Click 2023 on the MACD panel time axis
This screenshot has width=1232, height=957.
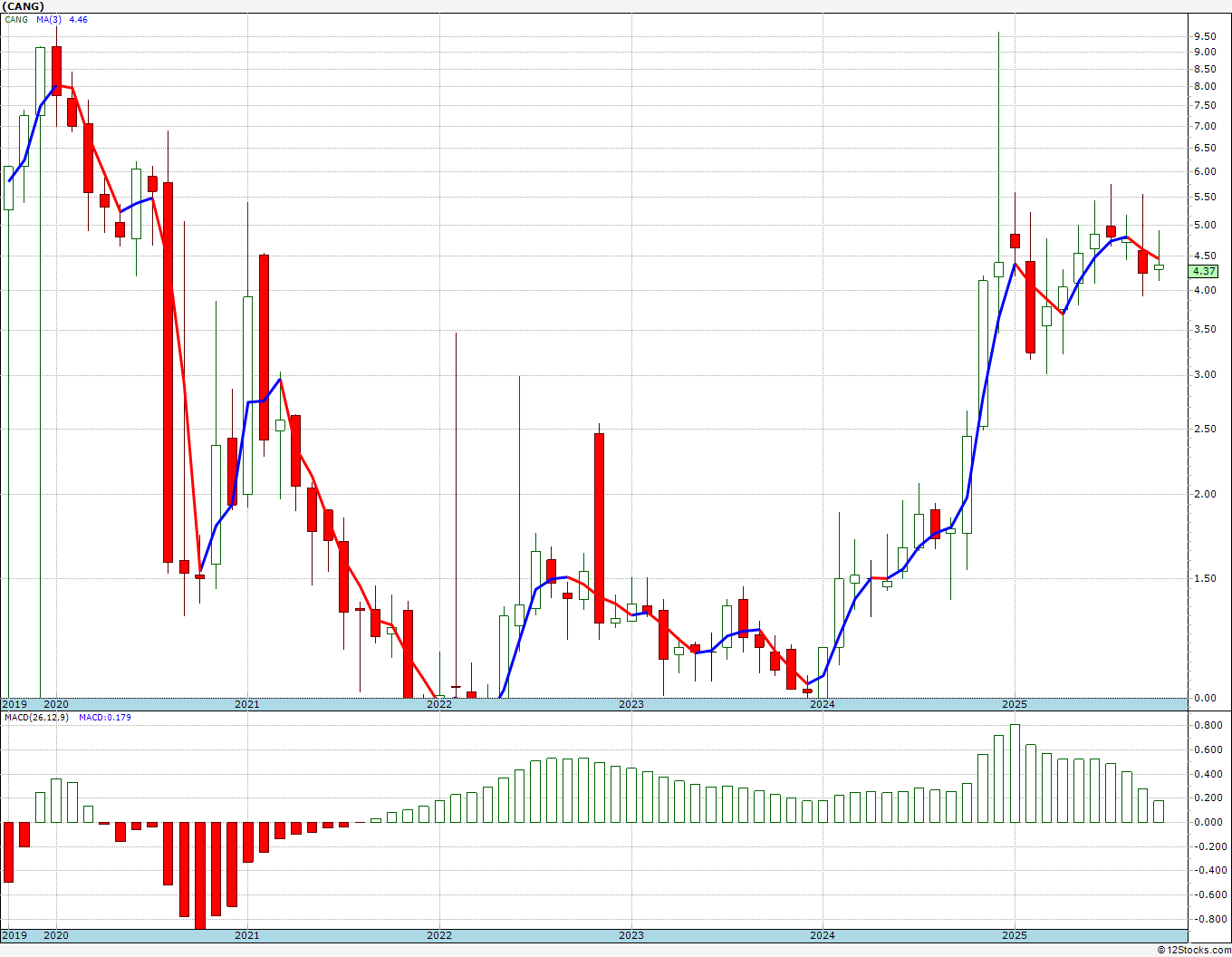pyautogui.click(x=631, y=935)
